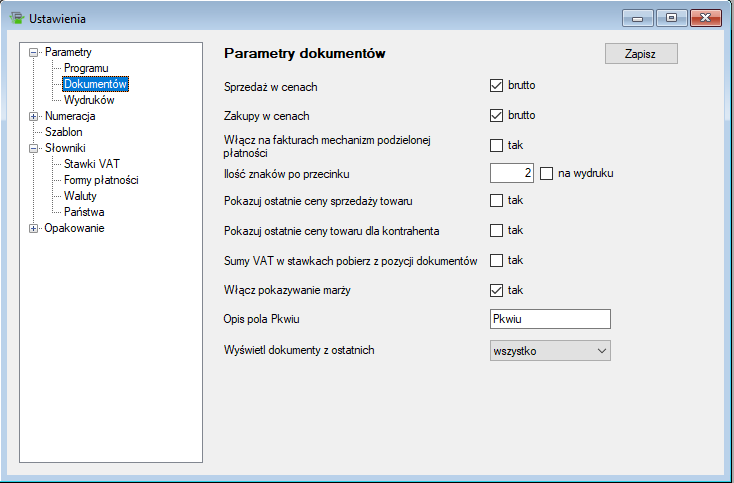This screenshot has height=483, width=734.
Task: Enable Pokazuj ostatnie ceny sprzedaży towaru
Action: pos(497,201)
